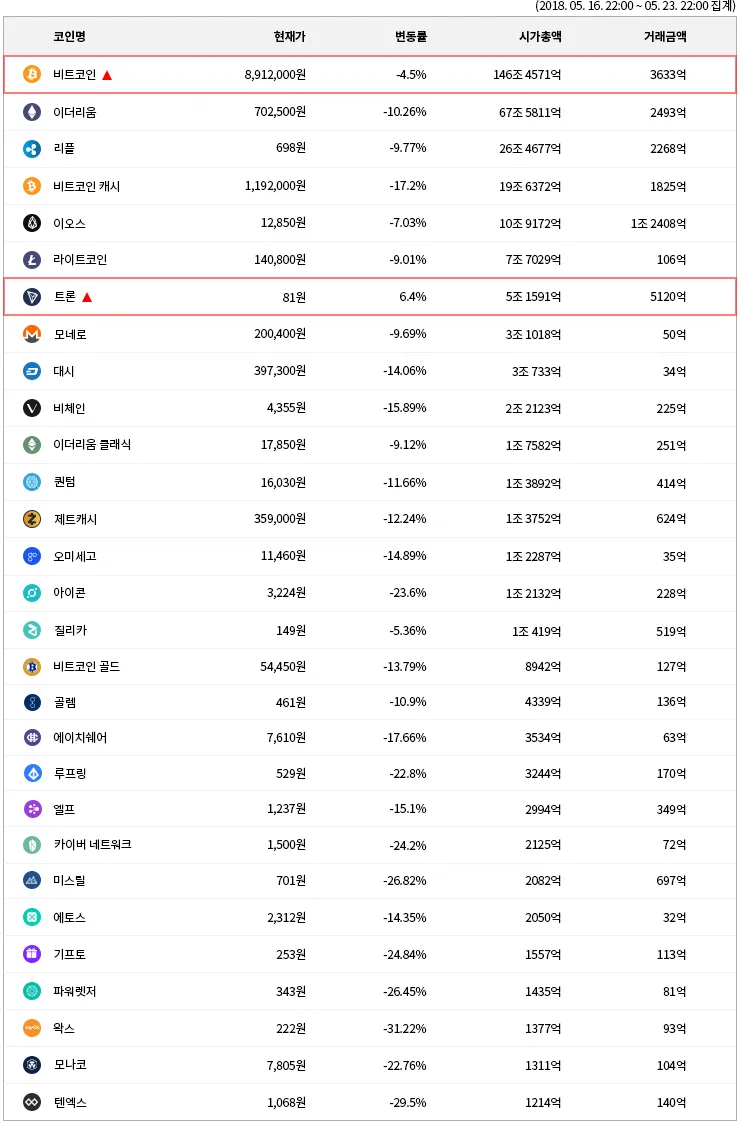Click the 변동률 column header

coord(410,37)
